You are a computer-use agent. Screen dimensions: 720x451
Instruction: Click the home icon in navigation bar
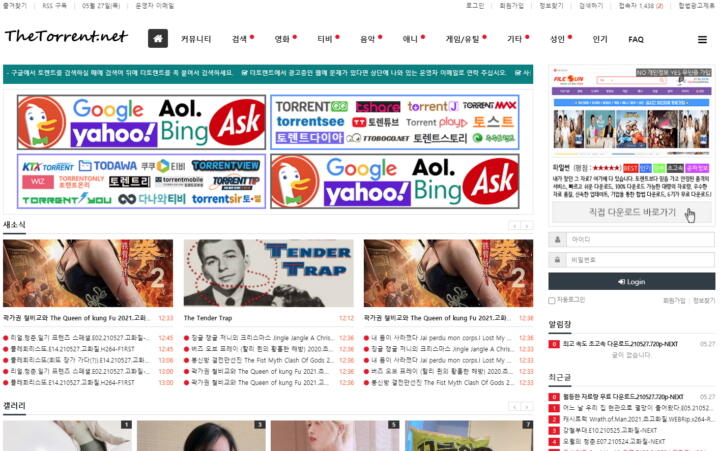coord(158,39)
